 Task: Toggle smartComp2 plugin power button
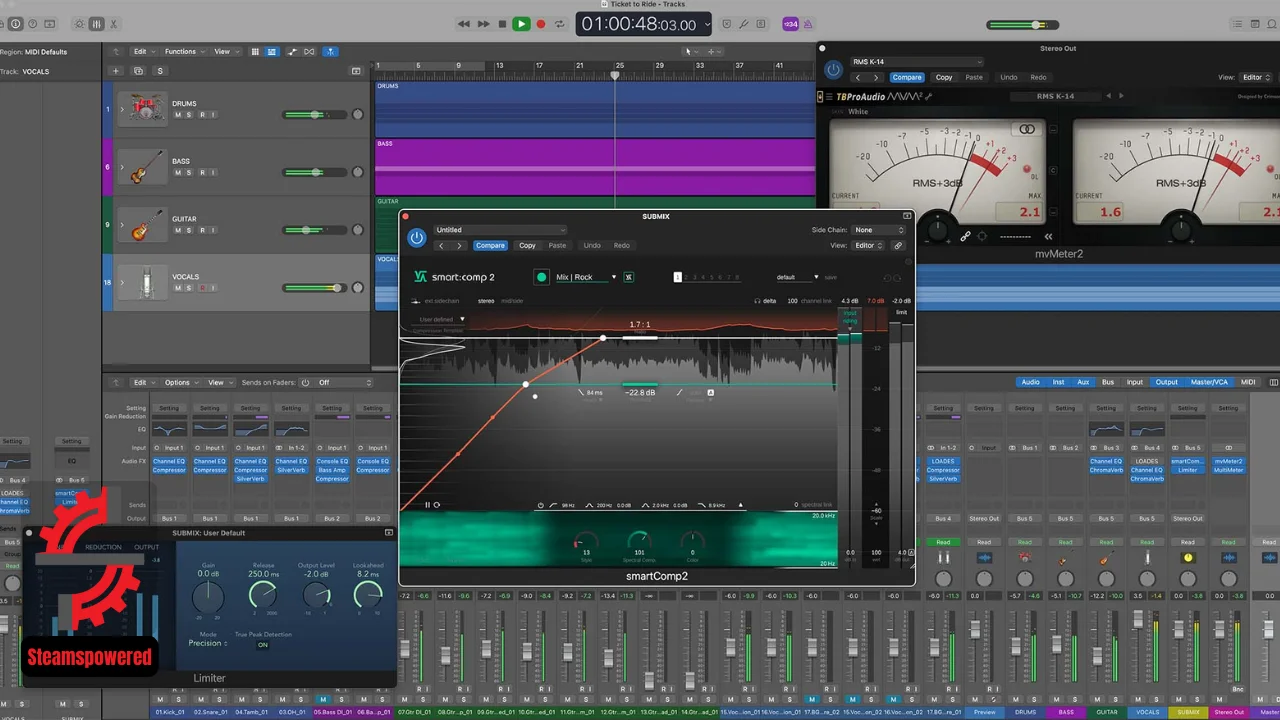point(417,238)
